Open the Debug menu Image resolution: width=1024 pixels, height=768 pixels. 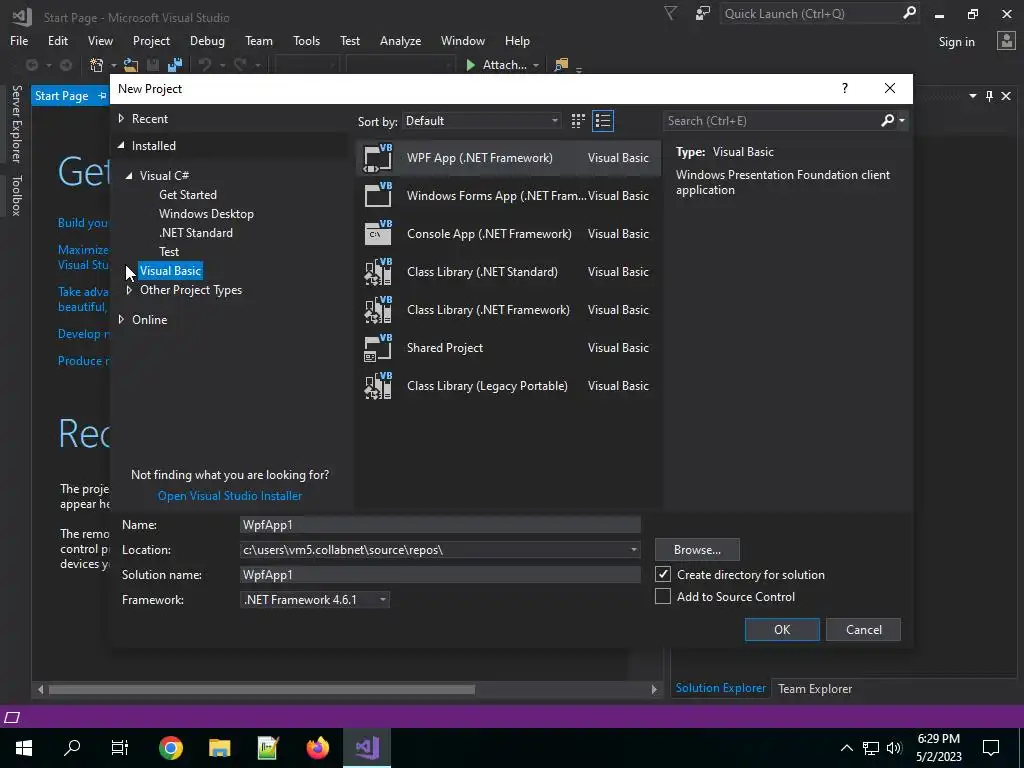207,40
